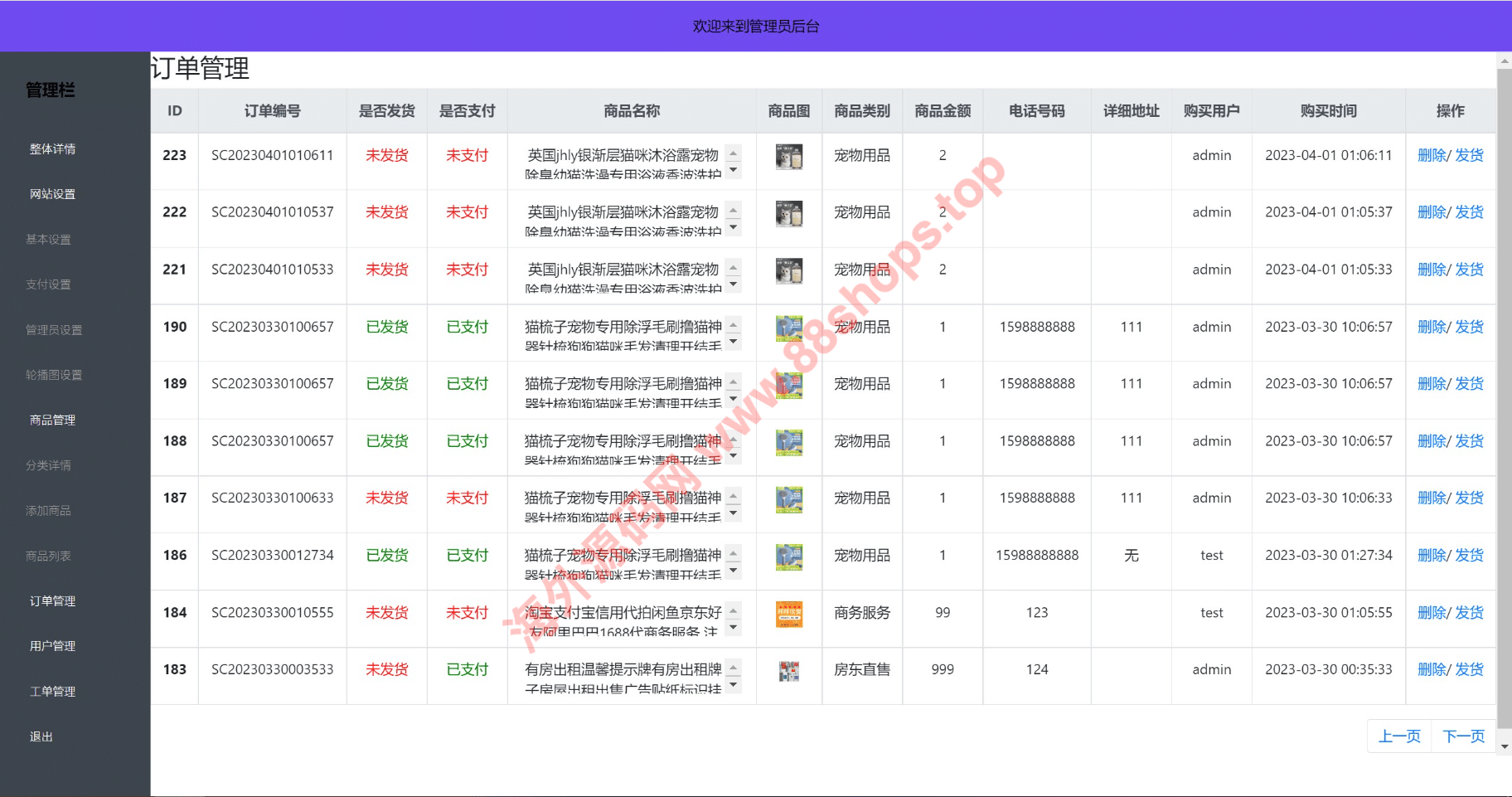Viewport: 1512px width, 797px height.
Task: Open orange product image for order 184
Action: point(788,614)
